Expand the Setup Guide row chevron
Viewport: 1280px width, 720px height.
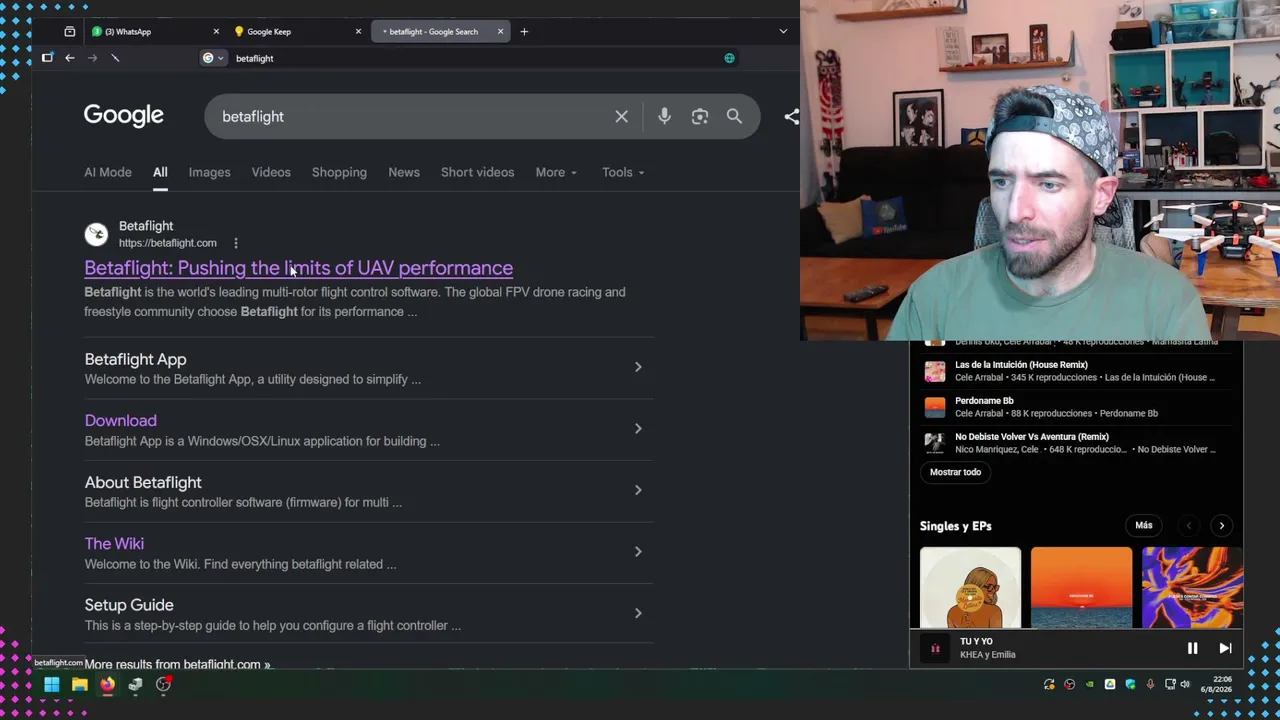(x=638, y=613)
